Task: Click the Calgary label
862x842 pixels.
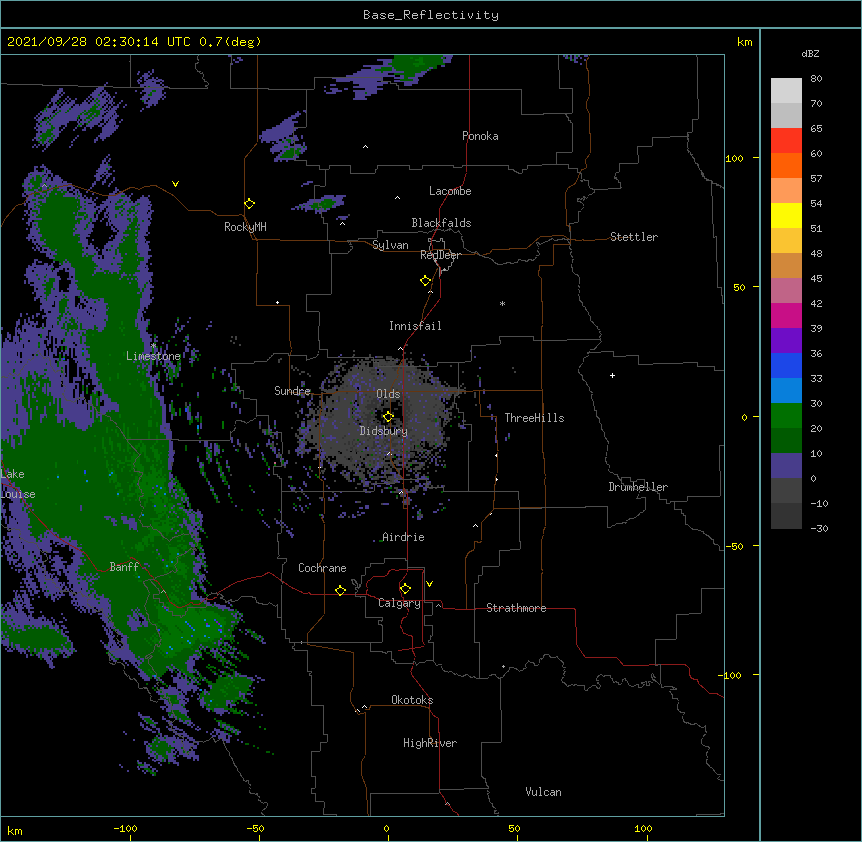Action: click(x=399, y=603)
